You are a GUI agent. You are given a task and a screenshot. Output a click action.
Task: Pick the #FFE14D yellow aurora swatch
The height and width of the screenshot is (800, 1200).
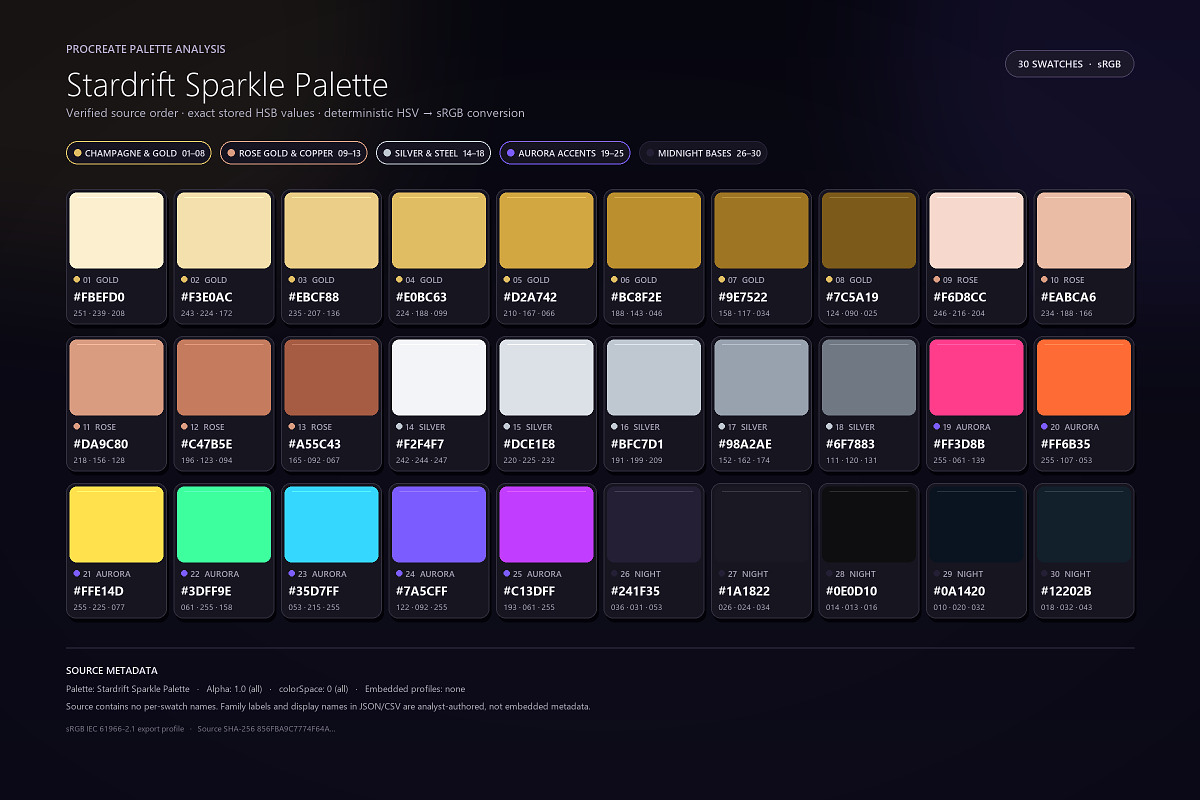pyautogui.click(x=116, y=524)
